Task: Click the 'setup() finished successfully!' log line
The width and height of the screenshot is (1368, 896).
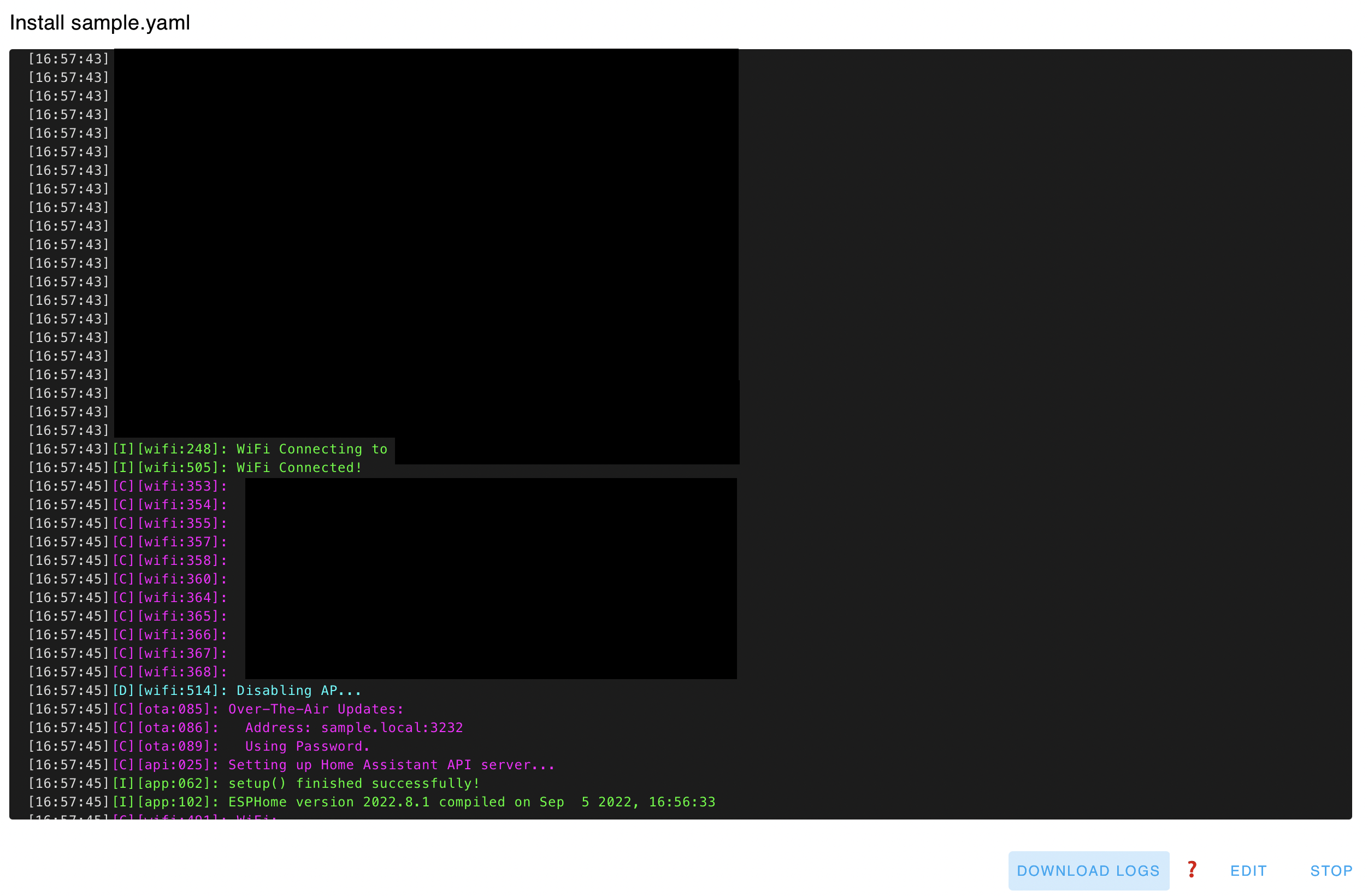Action: click(354, 783)
